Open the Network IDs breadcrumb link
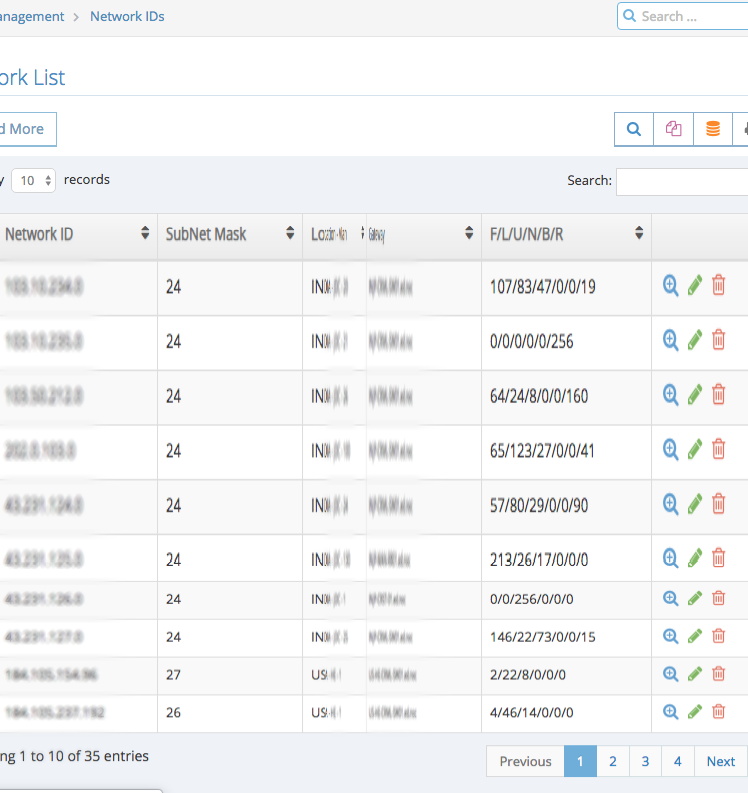 click(x=127, y=16)
